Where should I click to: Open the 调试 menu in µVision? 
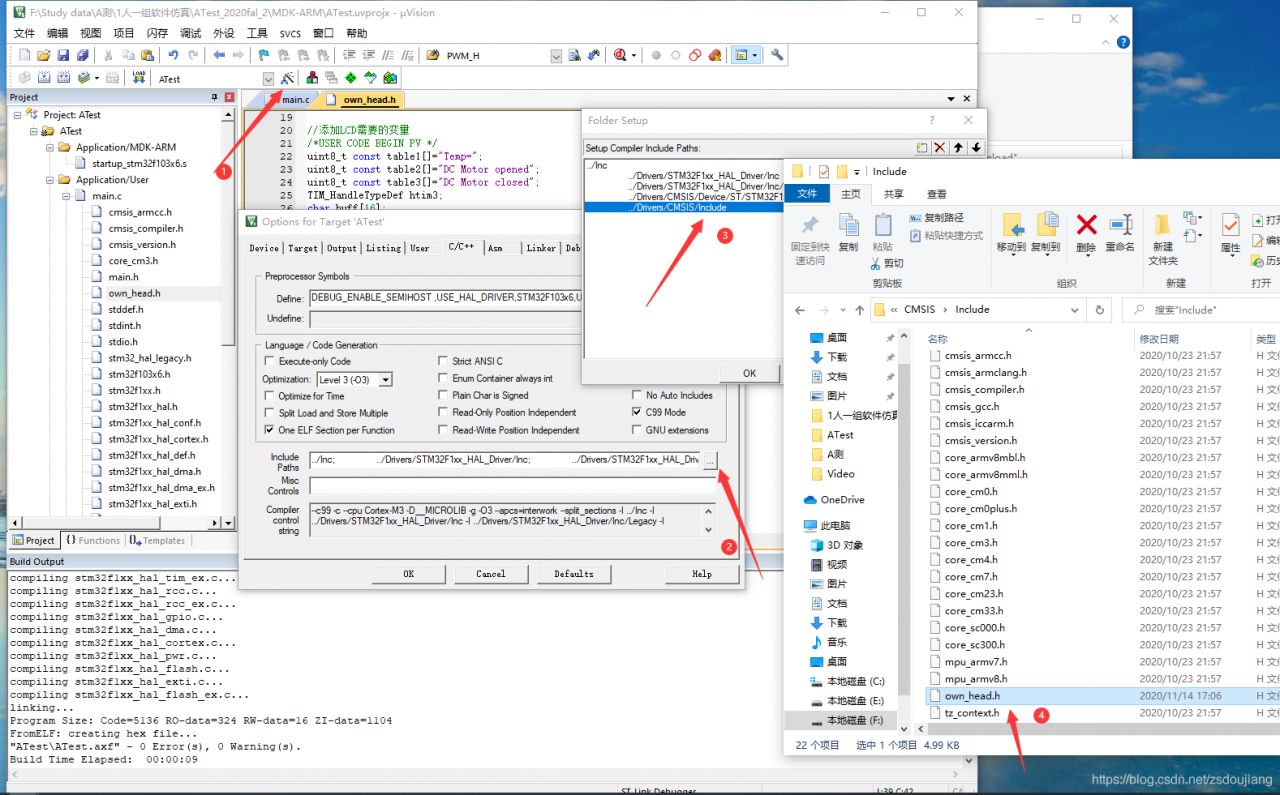click(189, 33)
